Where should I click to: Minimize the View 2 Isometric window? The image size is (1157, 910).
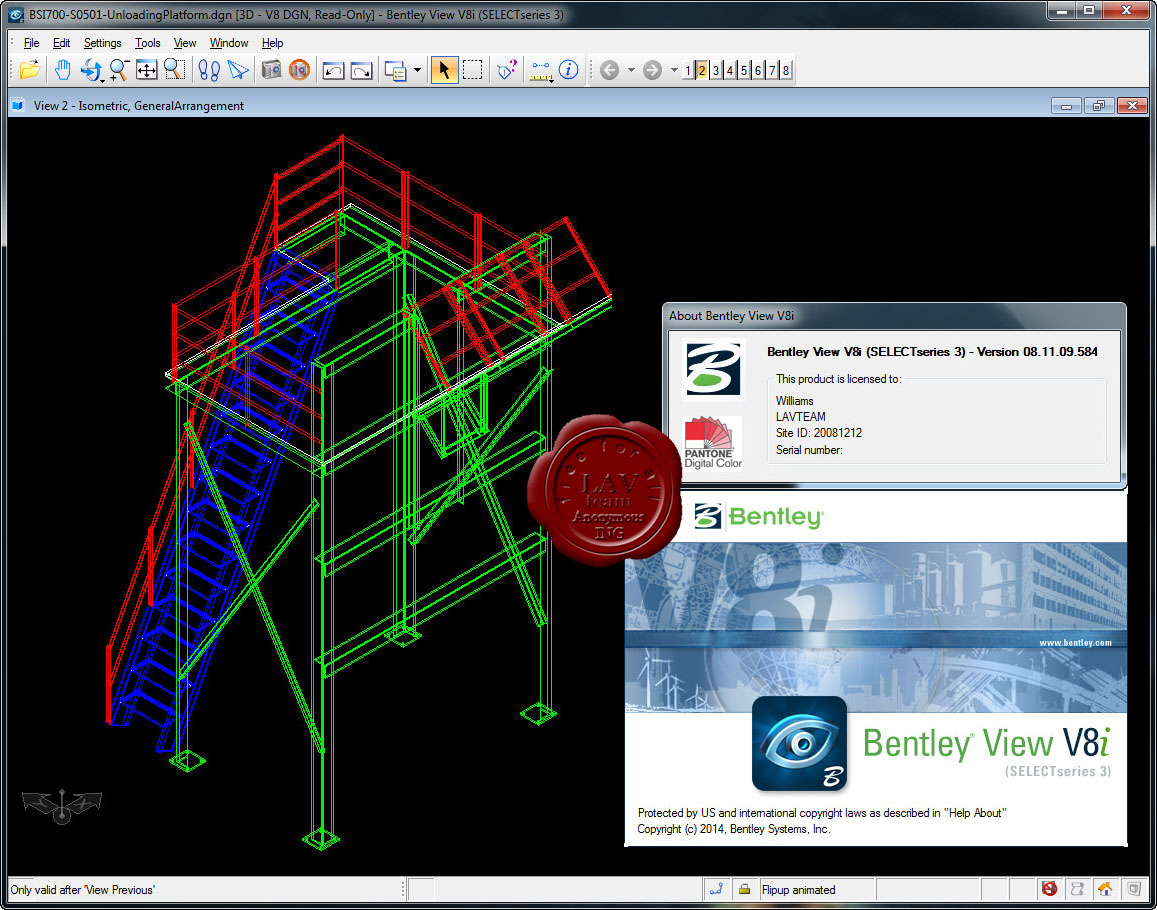tap(1066, 106)
